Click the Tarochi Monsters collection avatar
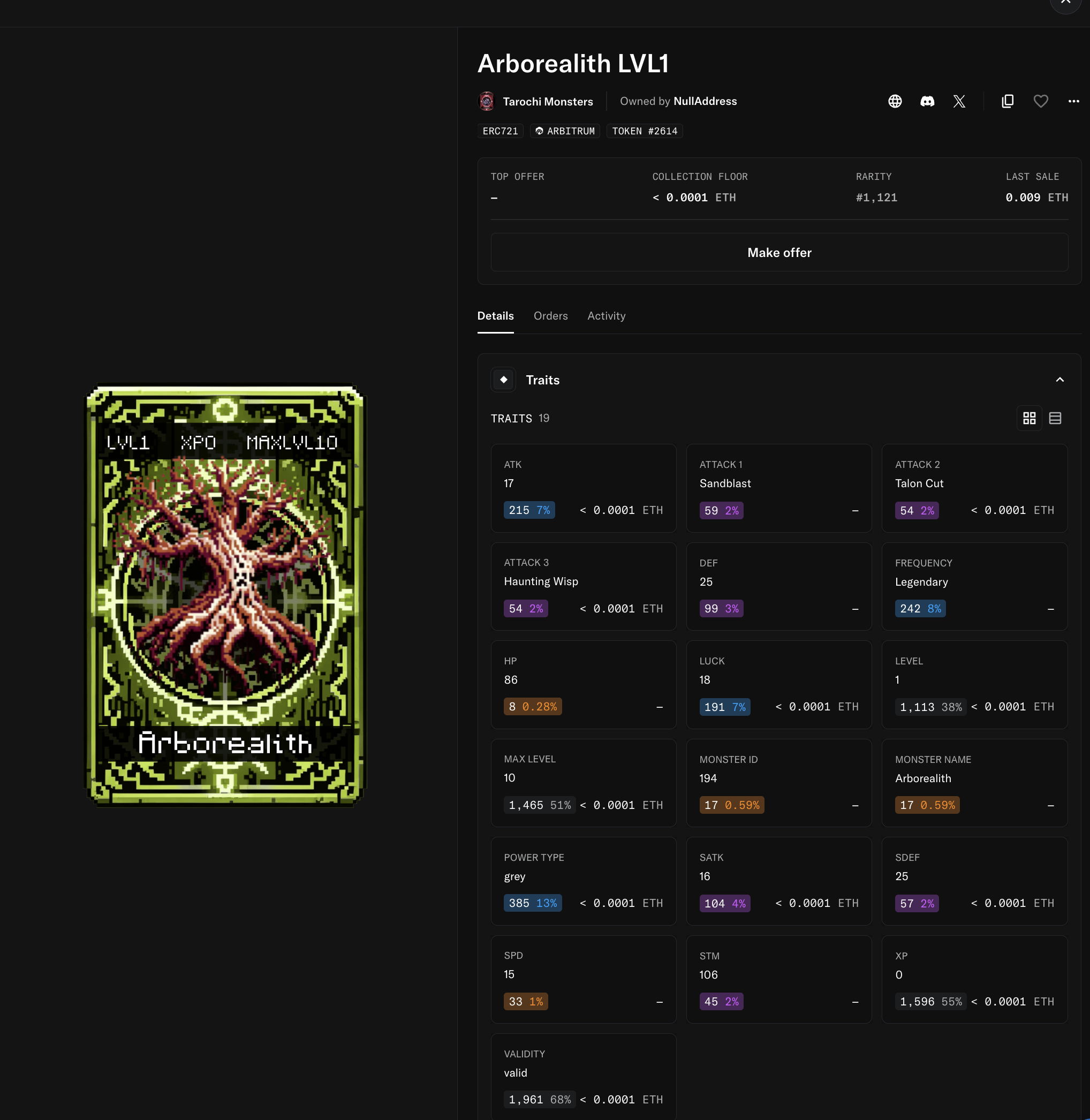Image resolution: width=1090 pixels, height=1120 pixels. coord(487,101)
